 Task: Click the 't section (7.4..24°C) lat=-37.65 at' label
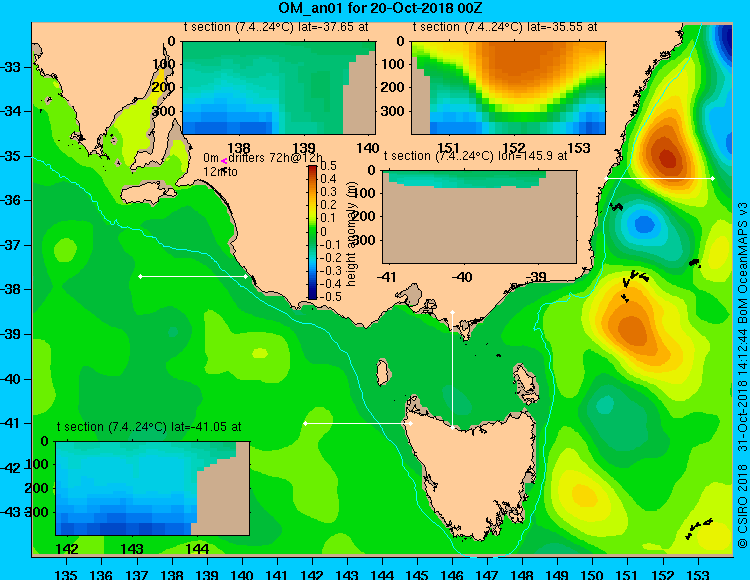coord(276,27)
